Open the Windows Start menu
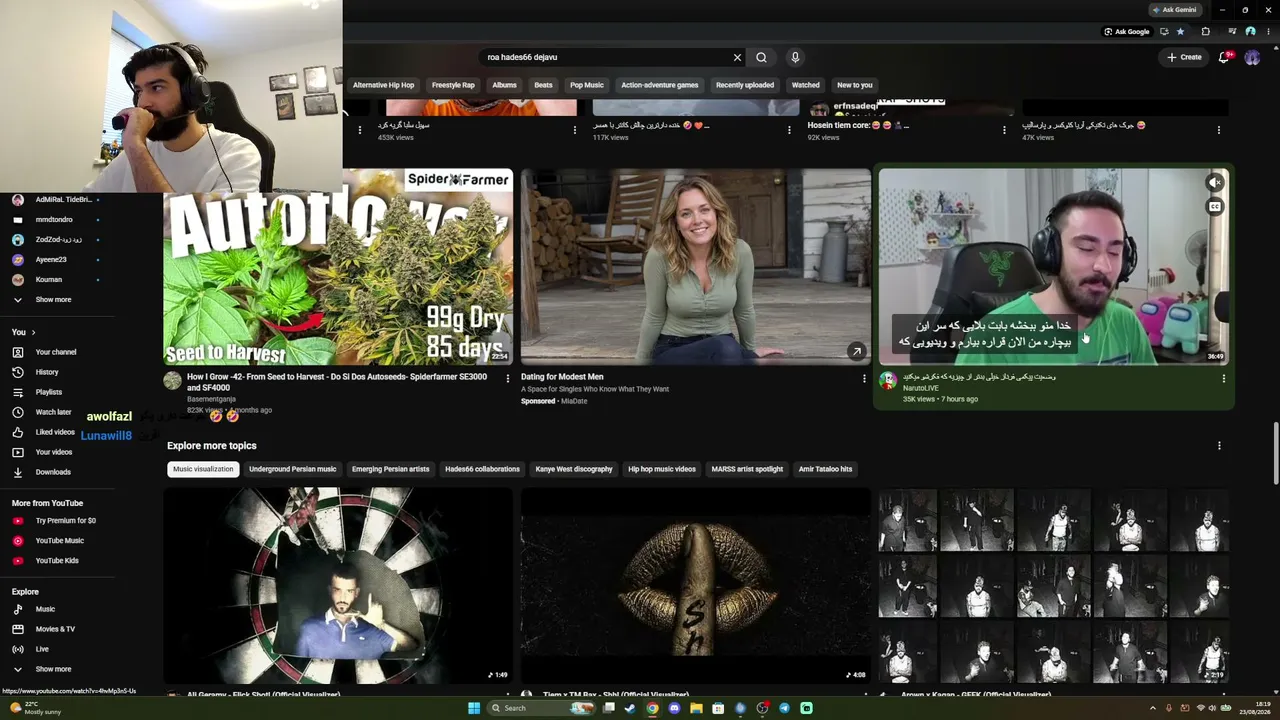 point(474,708)
